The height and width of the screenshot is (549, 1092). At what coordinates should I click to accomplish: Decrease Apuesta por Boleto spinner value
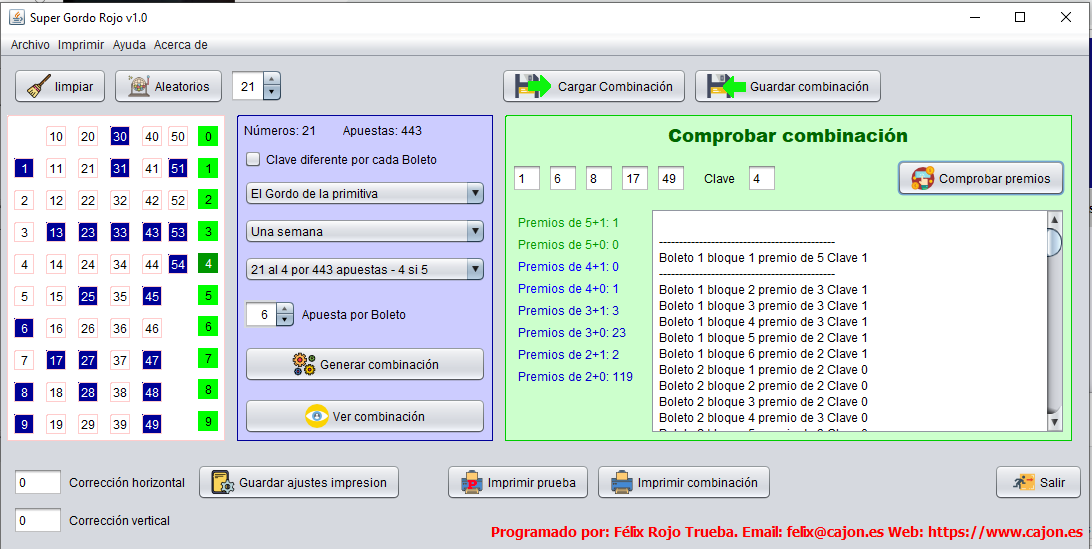coord(285,320)
